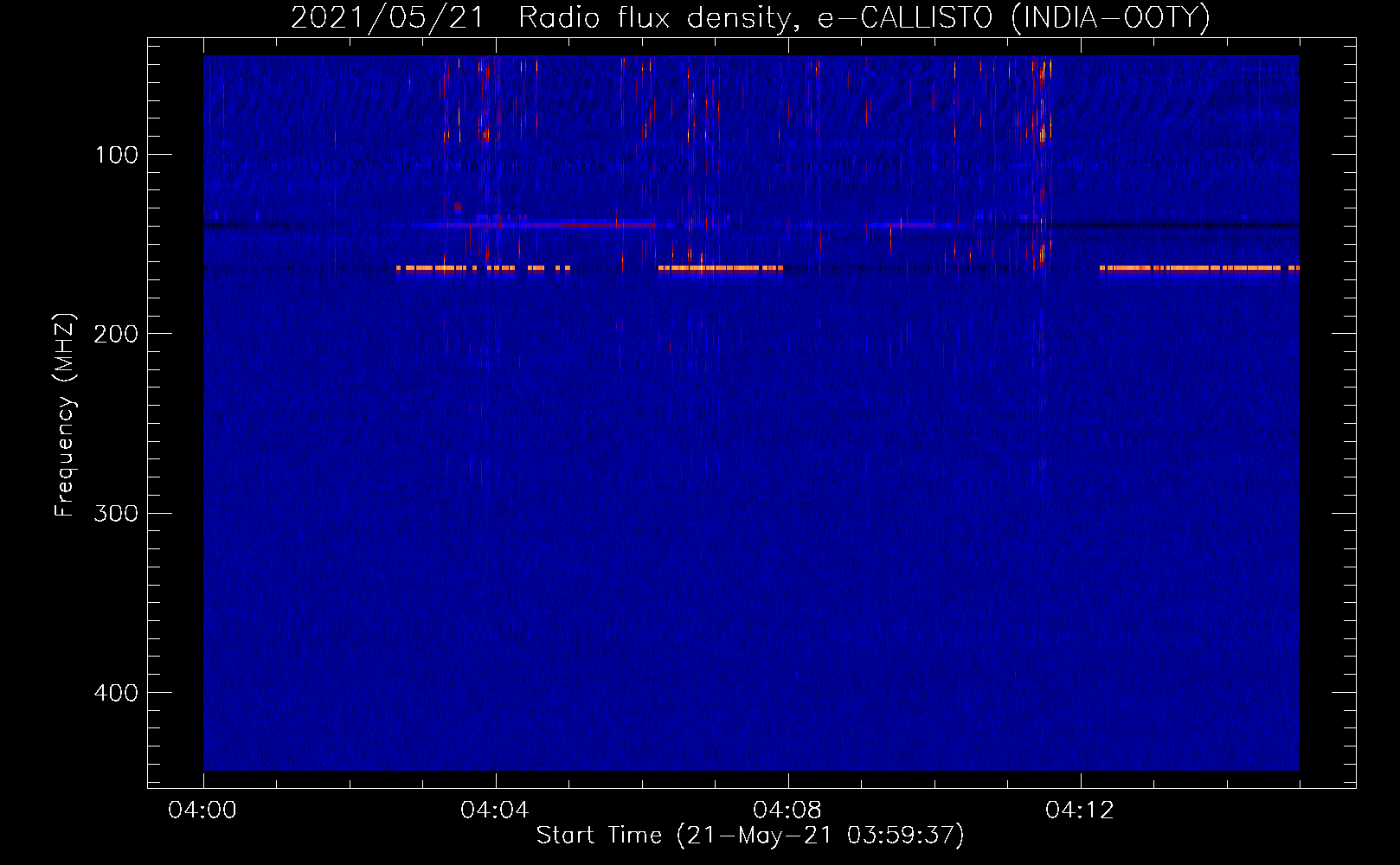Select the 'Frequency (MHZ)' y-axis label
Image resolution: width=1400 pixels, height=865 pixels.
point(65,414)
